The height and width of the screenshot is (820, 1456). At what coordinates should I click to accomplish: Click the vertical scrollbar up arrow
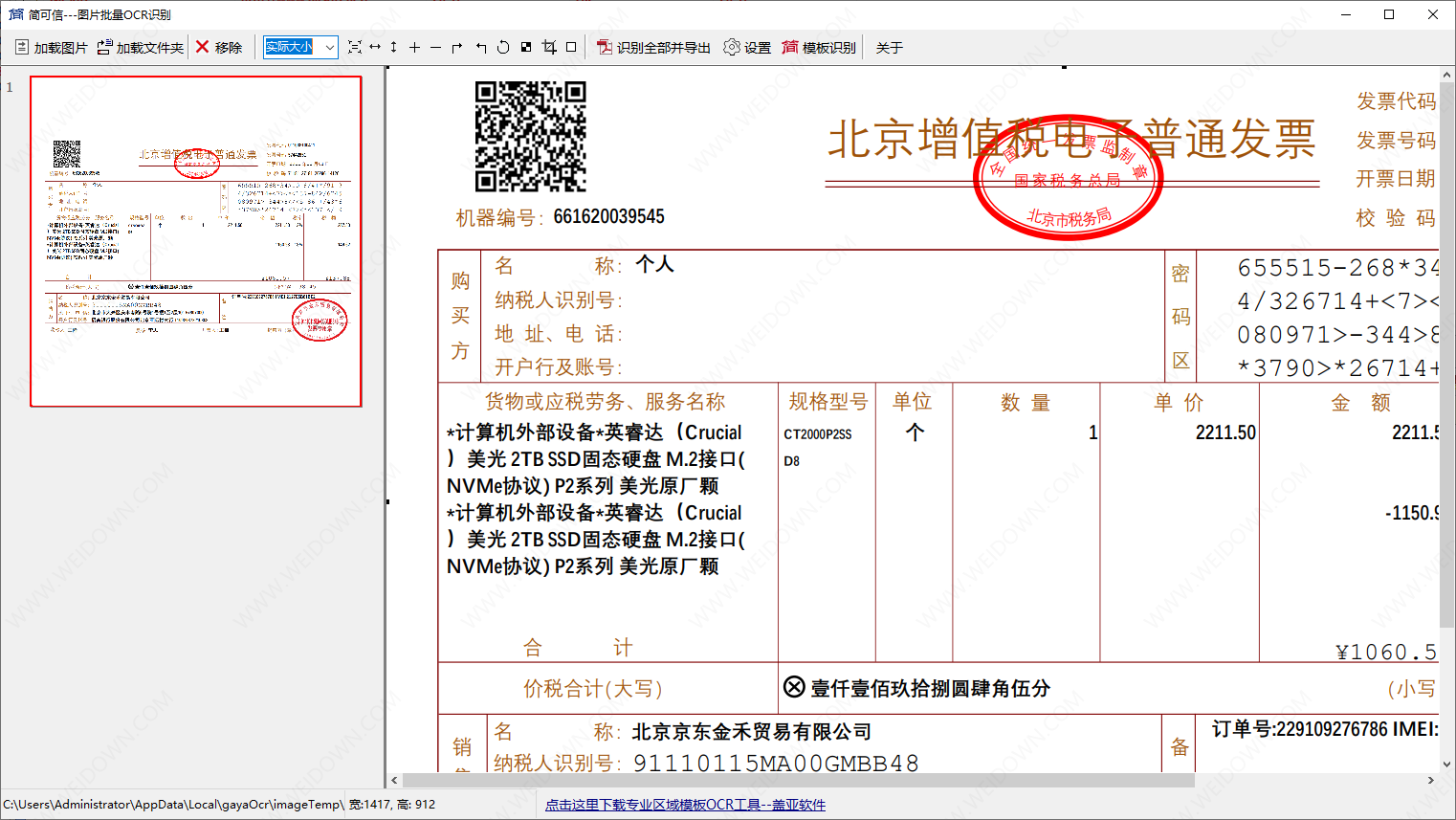1446,75
